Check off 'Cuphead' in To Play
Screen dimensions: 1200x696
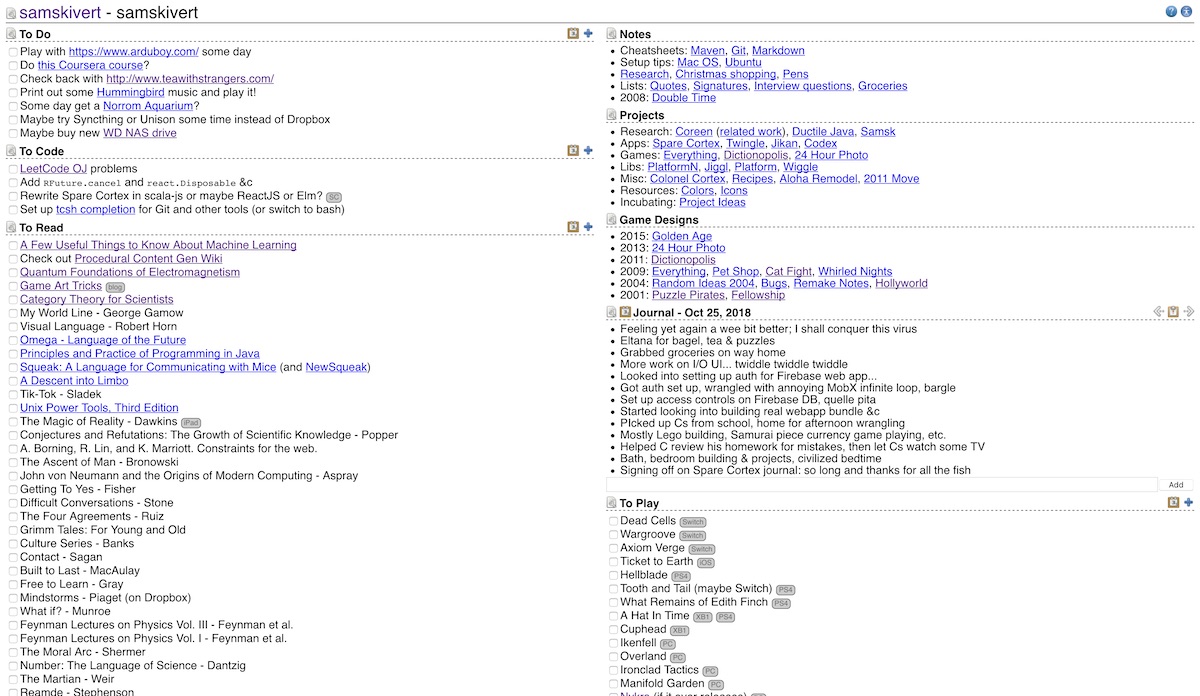click(x=613, y=629)
